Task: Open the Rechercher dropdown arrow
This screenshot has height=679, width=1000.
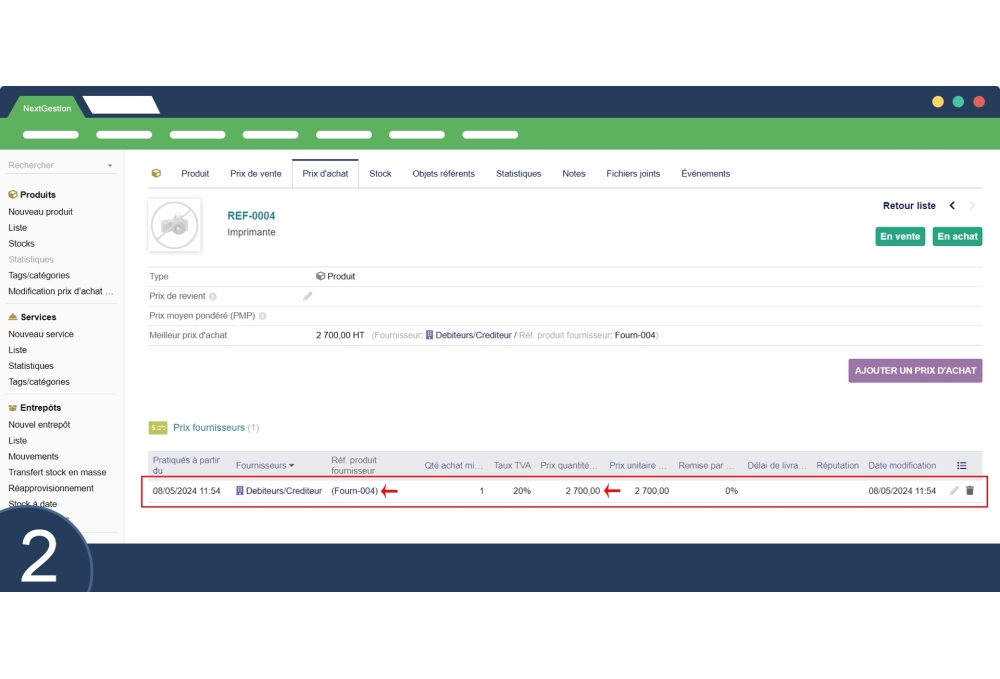Action: click(x=109, y=164)
